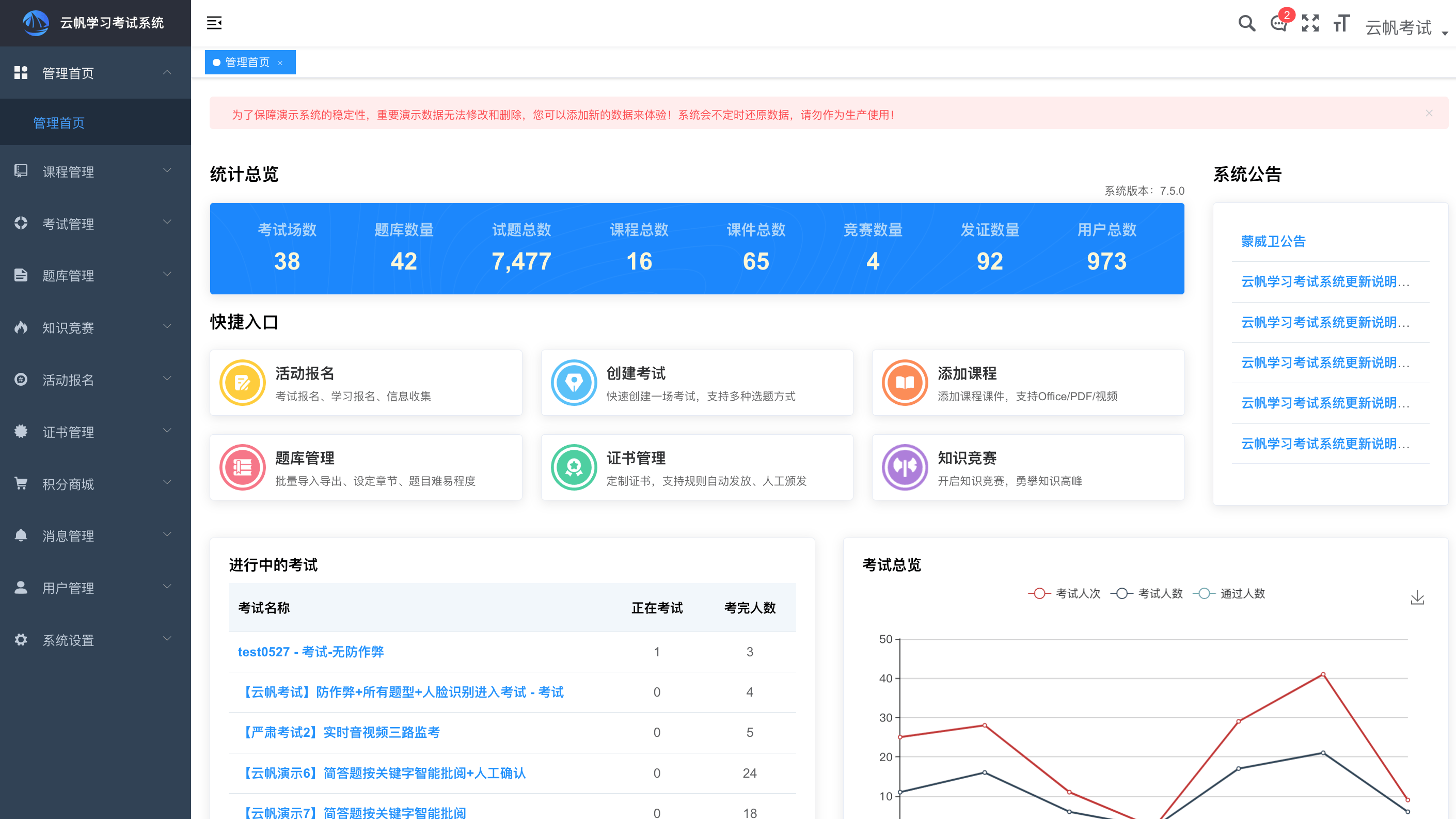Screen dimensions: 1456x819
Task: Click the 系统设置 gear icon
Action: pos(21,639)
